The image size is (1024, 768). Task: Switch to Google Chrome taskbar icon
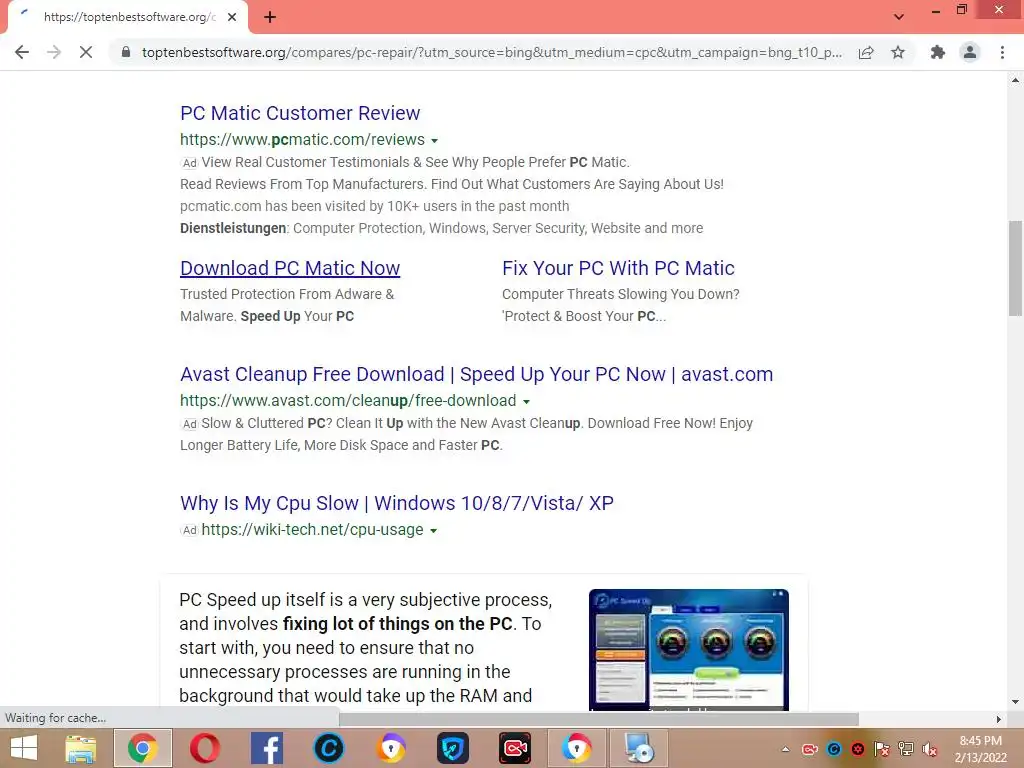[x=143, y=748]
